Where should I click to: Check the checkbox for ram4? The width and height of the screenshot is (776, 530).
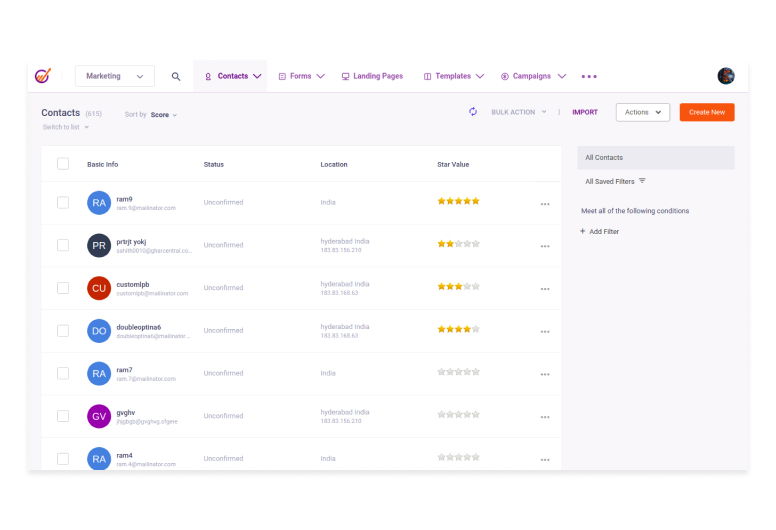63,459
